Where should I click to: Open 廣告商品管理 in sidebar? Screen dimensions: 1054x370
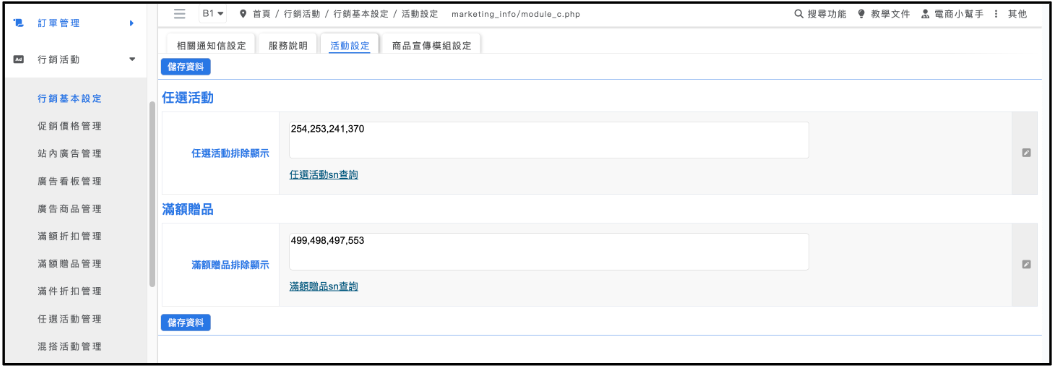click(x=69, y=209)
